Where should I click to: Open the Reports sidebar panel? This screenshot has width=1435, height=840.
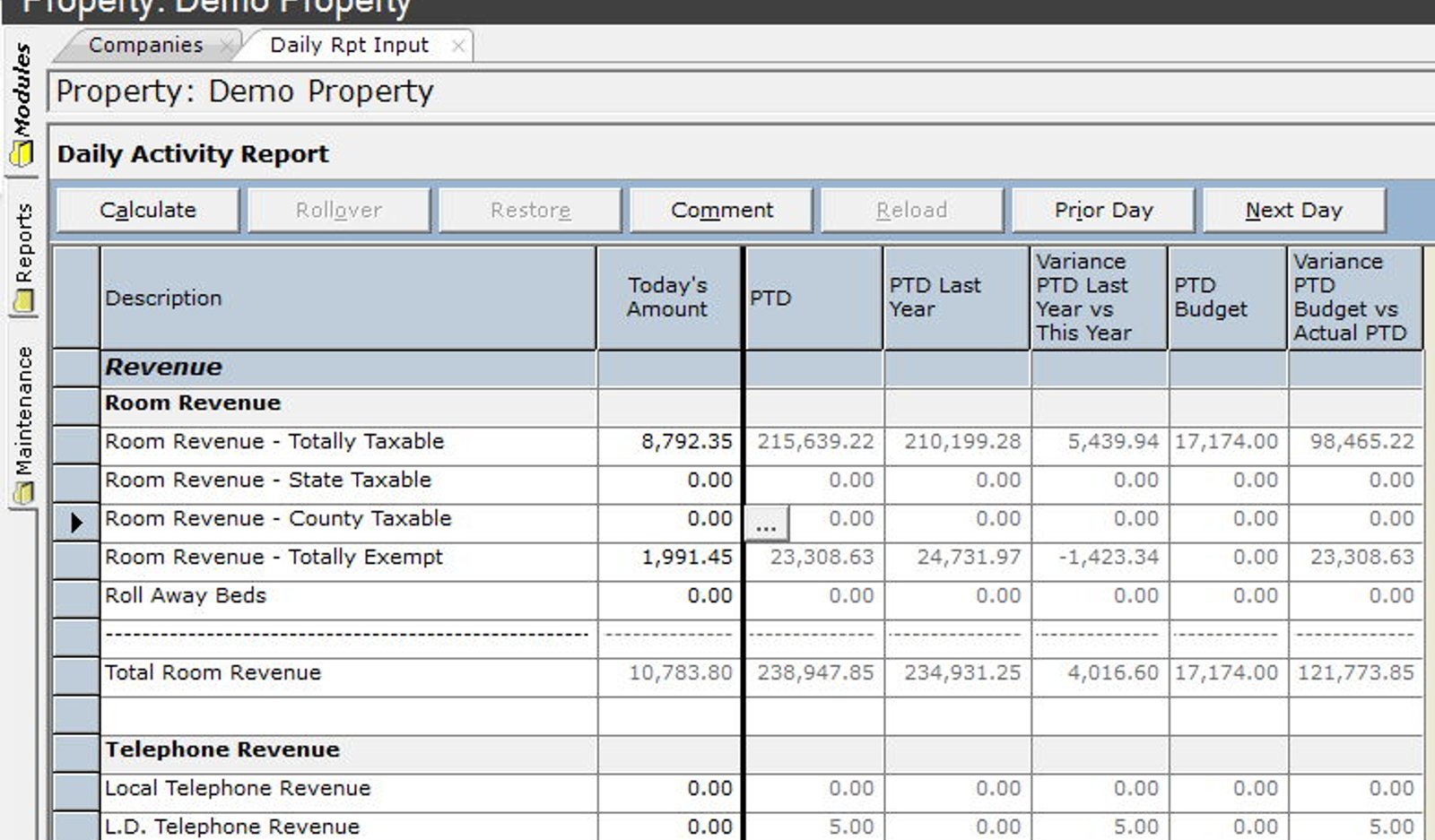pyautogui.click(x=23, y=258)
